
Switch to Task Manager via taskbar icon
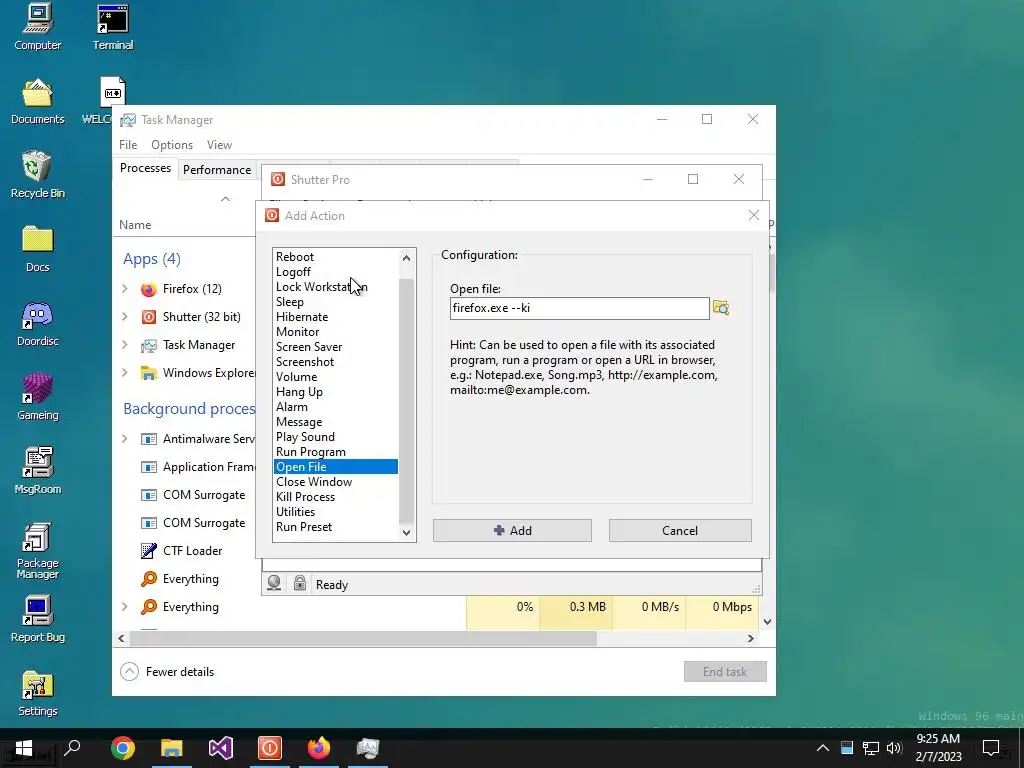point(368,748)
